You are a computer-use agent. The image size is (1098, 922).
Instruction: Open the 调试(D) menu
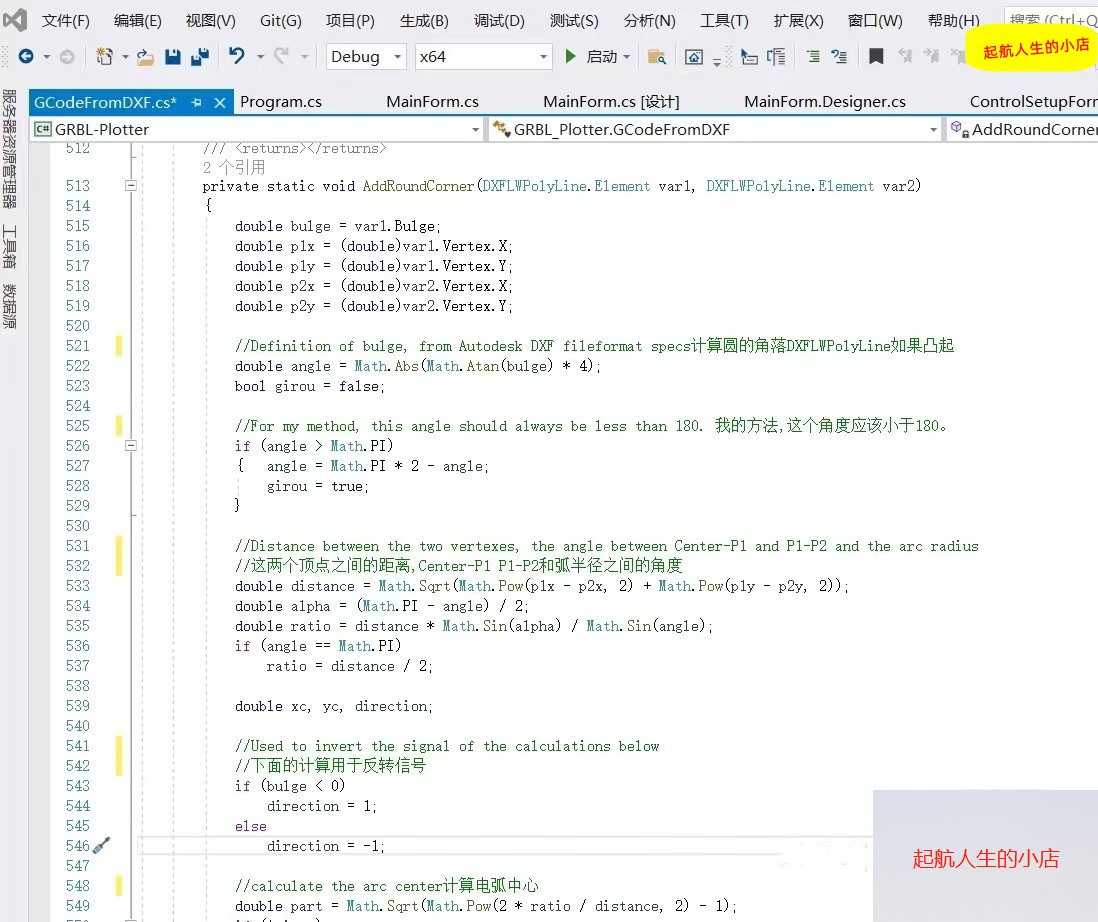[x=499, y=20]
